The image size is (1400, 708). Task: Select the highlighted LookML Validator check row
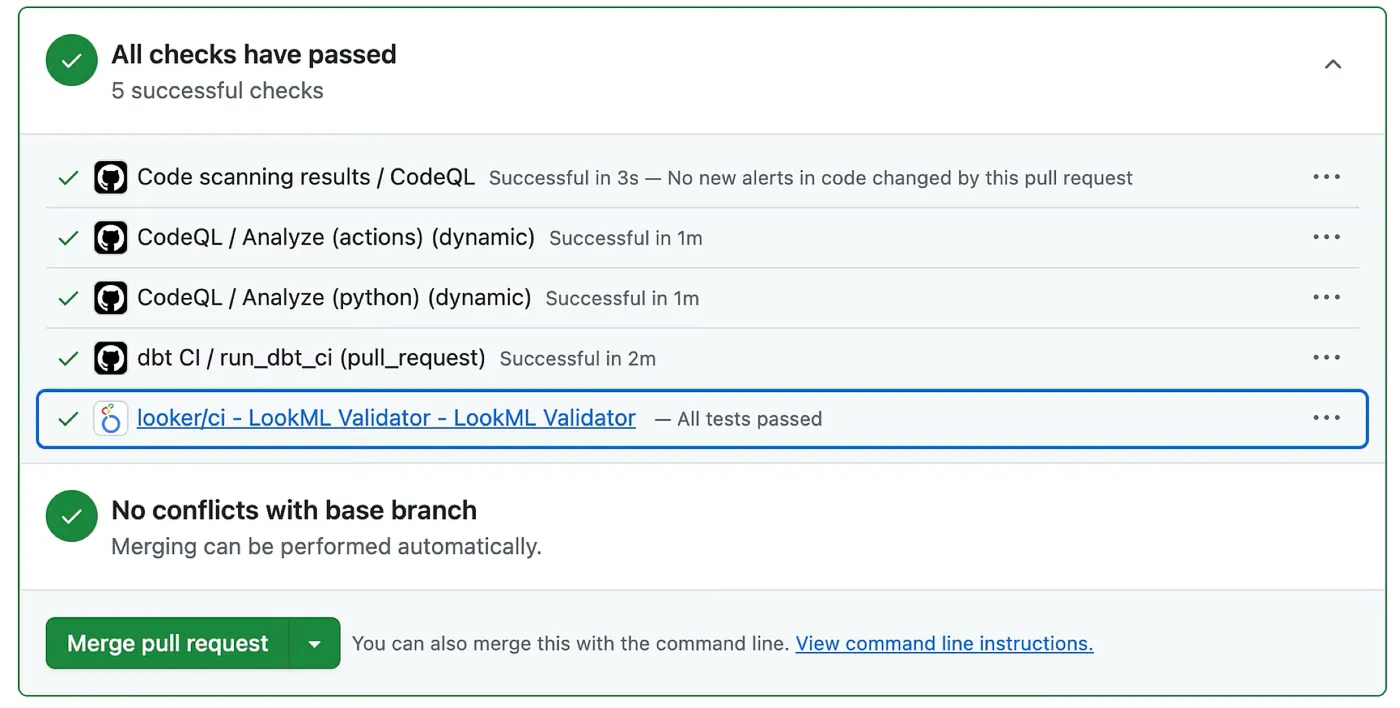[x=700, y=418]
